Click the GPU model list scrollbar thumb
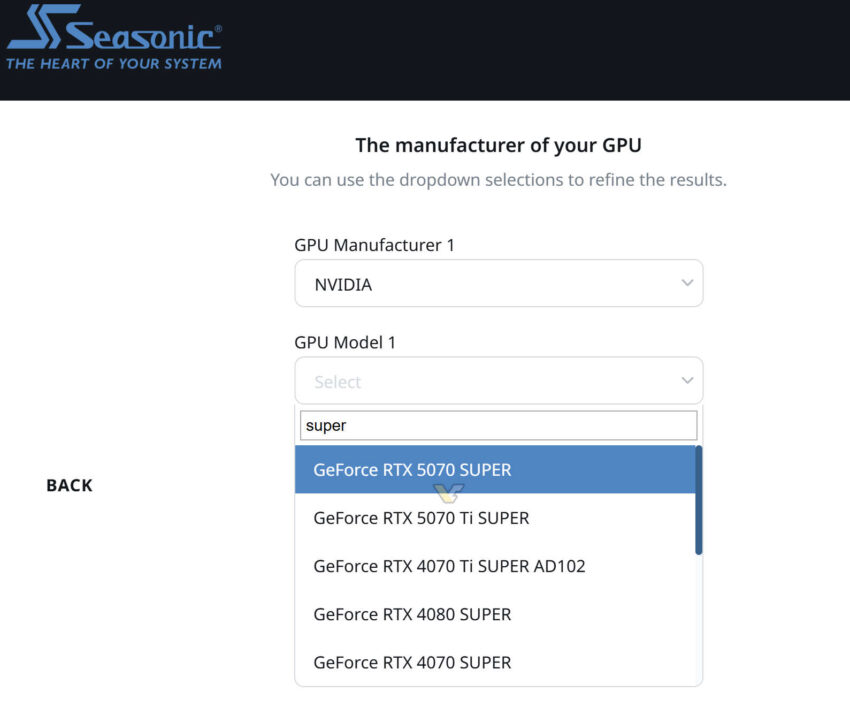850x715 pixels. tap(698, 500)
